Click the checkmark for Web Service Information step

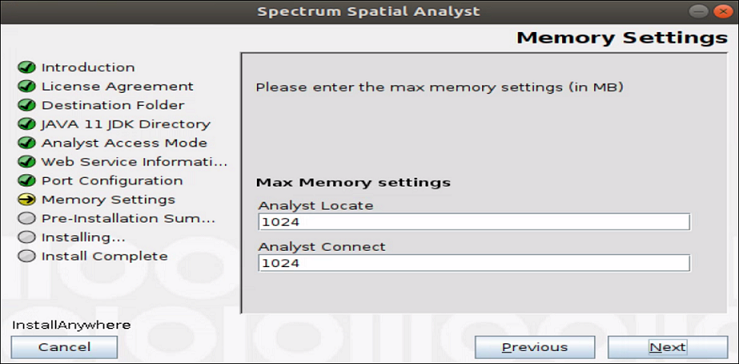(x=27, y=162)
